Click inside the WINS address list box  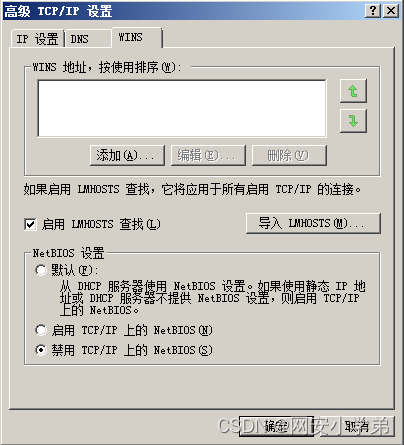(x=182, y=108)
